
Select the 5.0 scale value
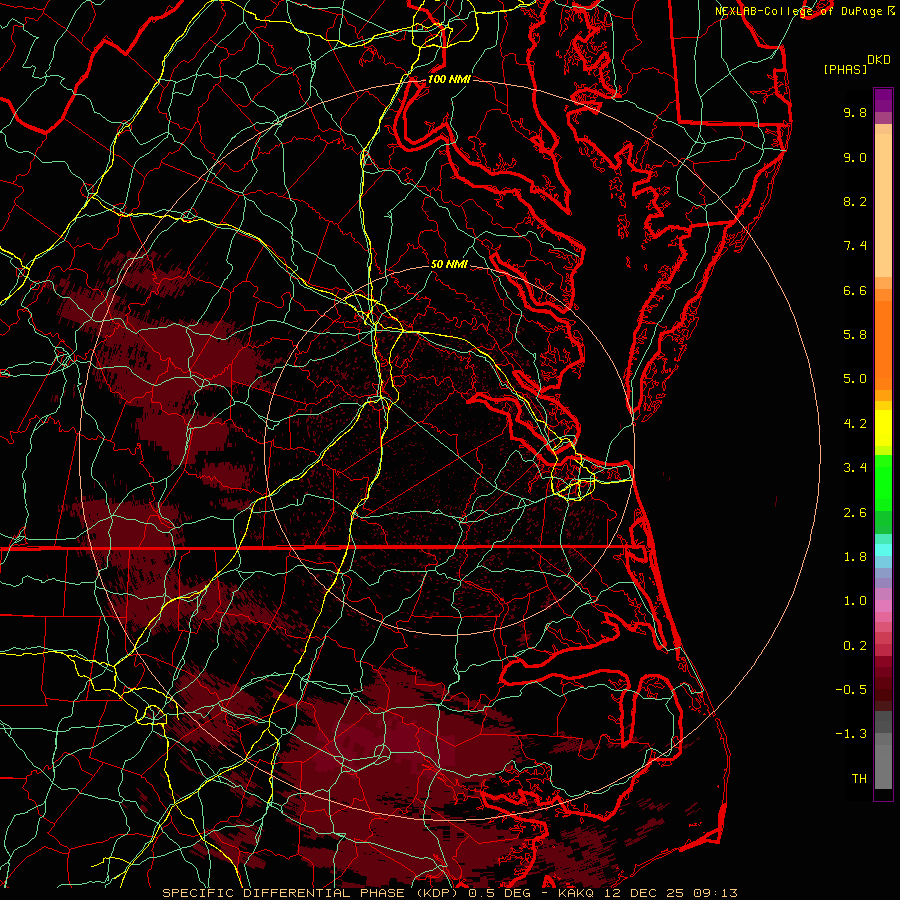pyautogui.click(x=855, y=379)
